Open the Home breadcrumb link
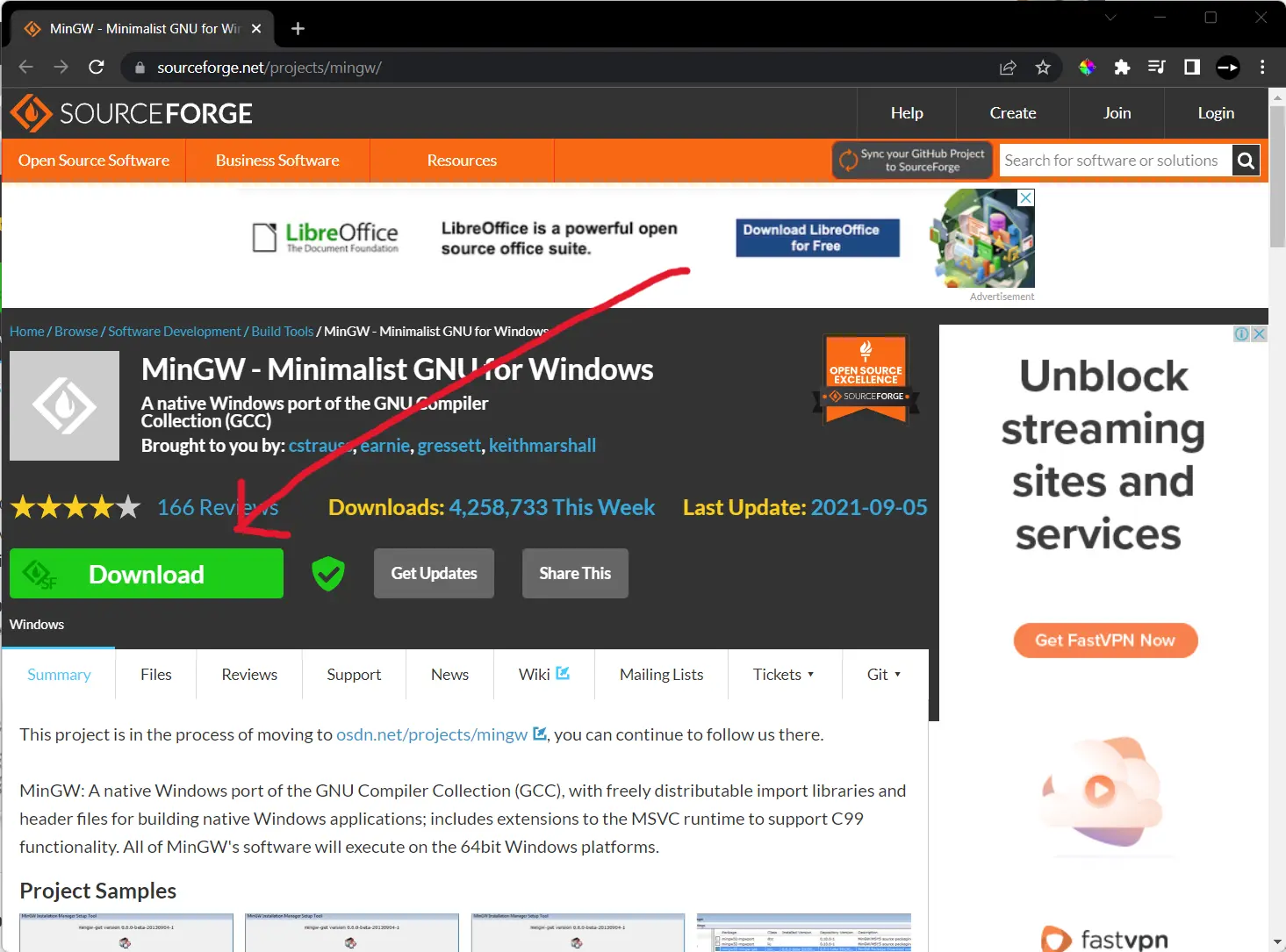 pos(27,332)
